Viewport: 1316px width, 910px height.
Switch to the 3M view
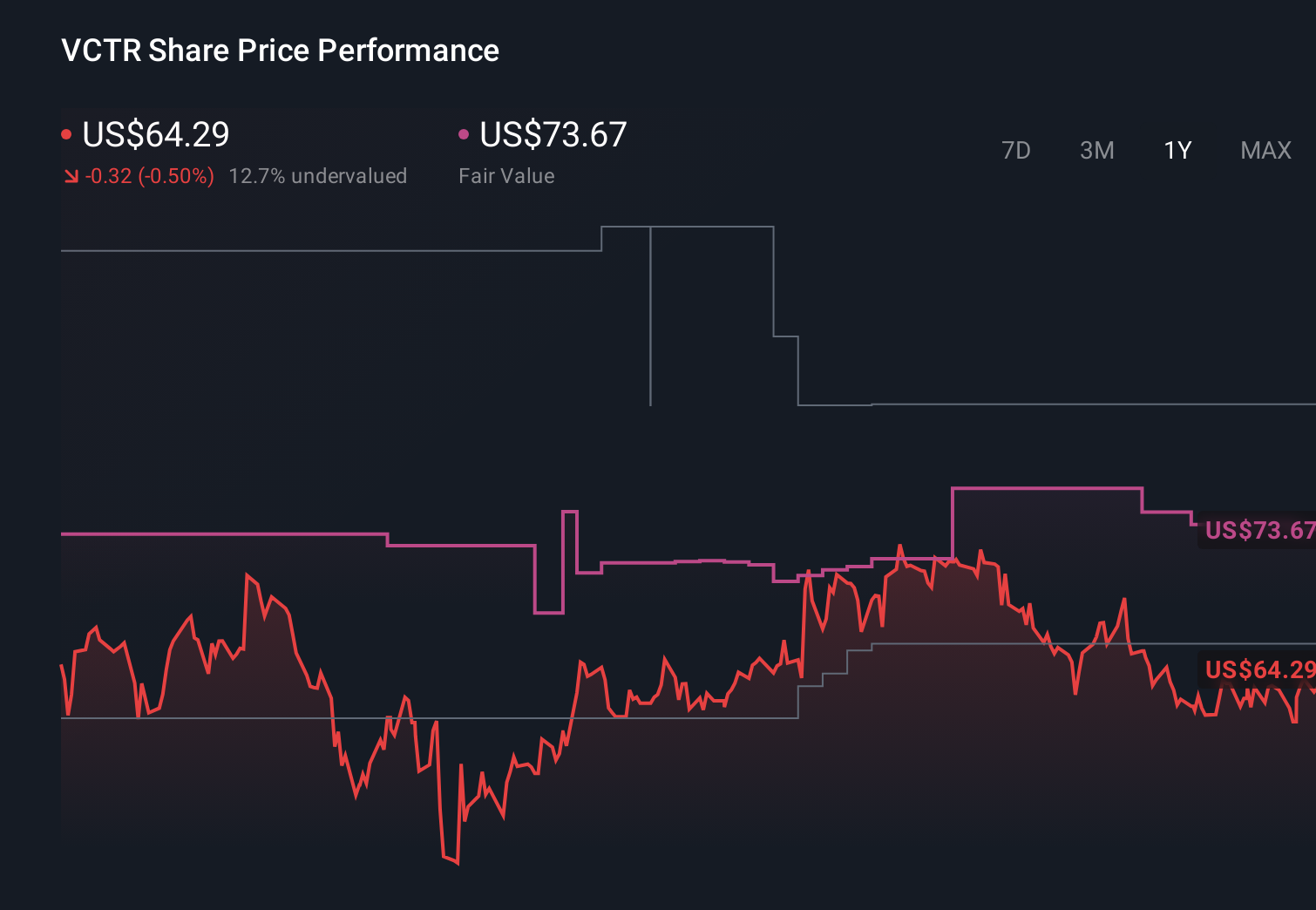click(x=1096, y=150)
